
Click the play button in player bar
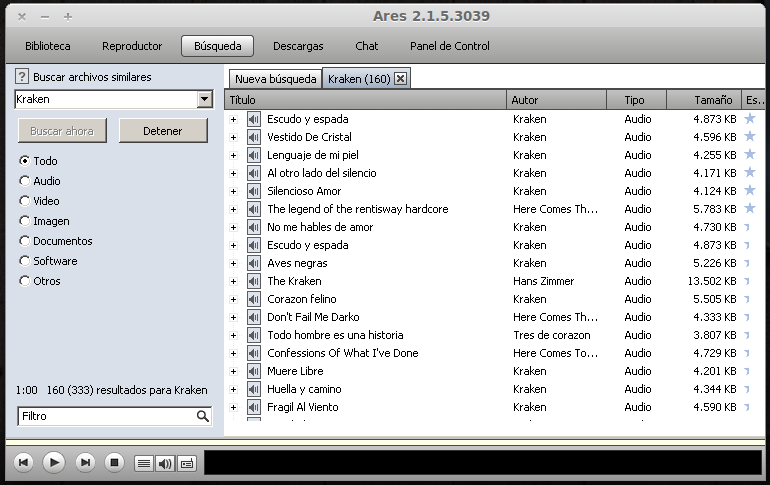[54, 462]
